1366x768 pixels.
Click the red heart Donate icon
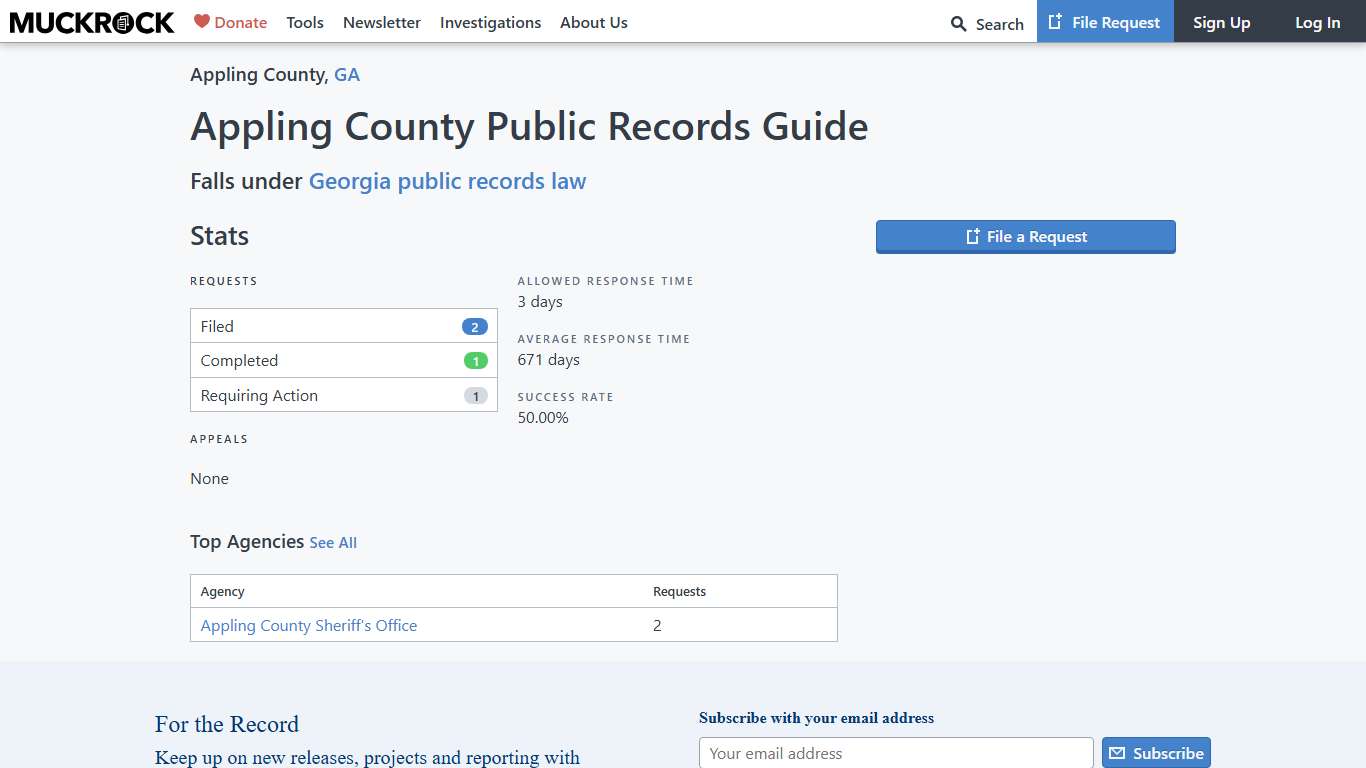(203, 21)
